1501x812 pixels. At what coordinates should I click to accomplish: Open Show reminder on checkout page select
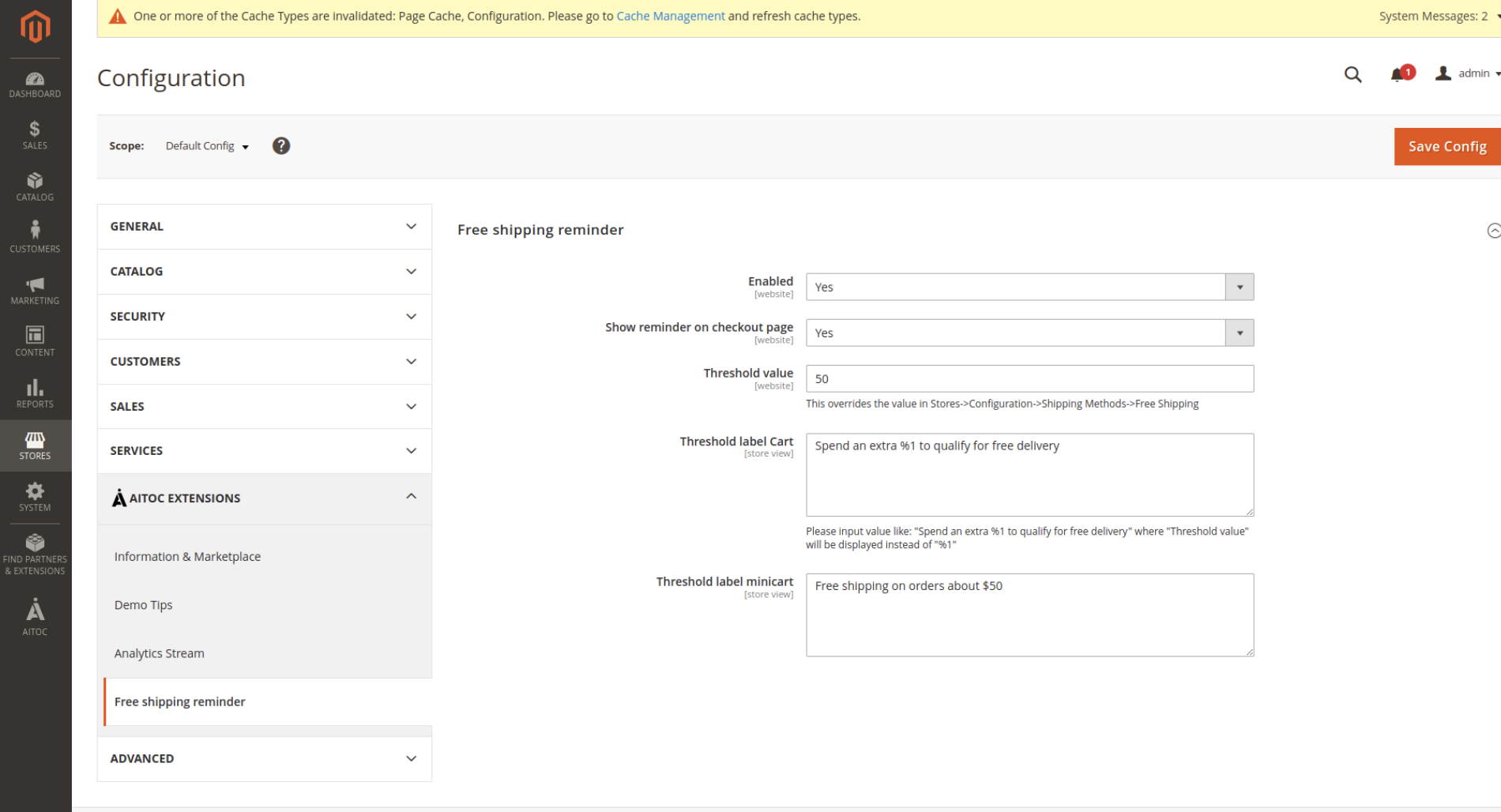(1029, 333)
